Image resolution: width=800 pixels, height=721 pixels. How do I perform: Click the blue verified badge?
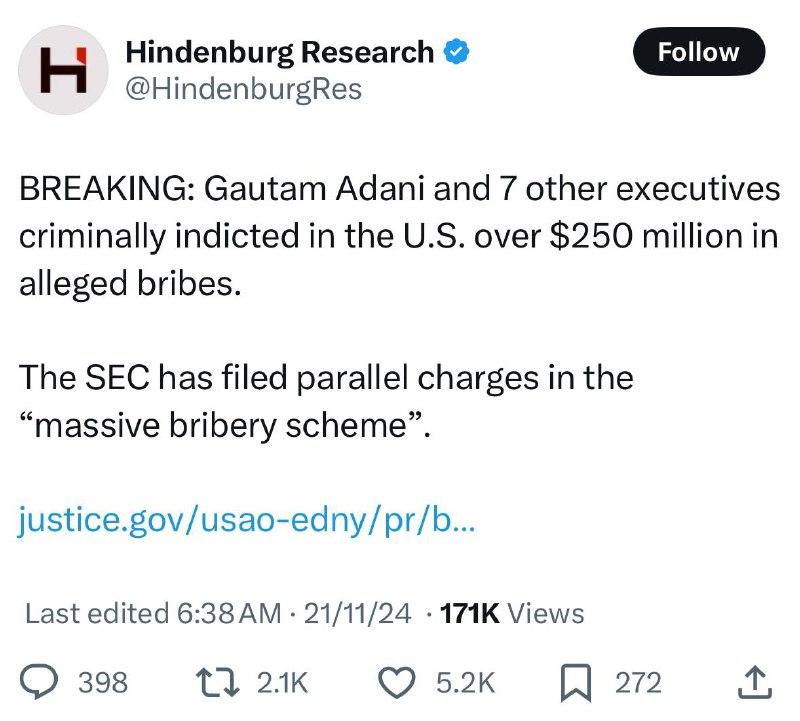click(x=456, y=52)
